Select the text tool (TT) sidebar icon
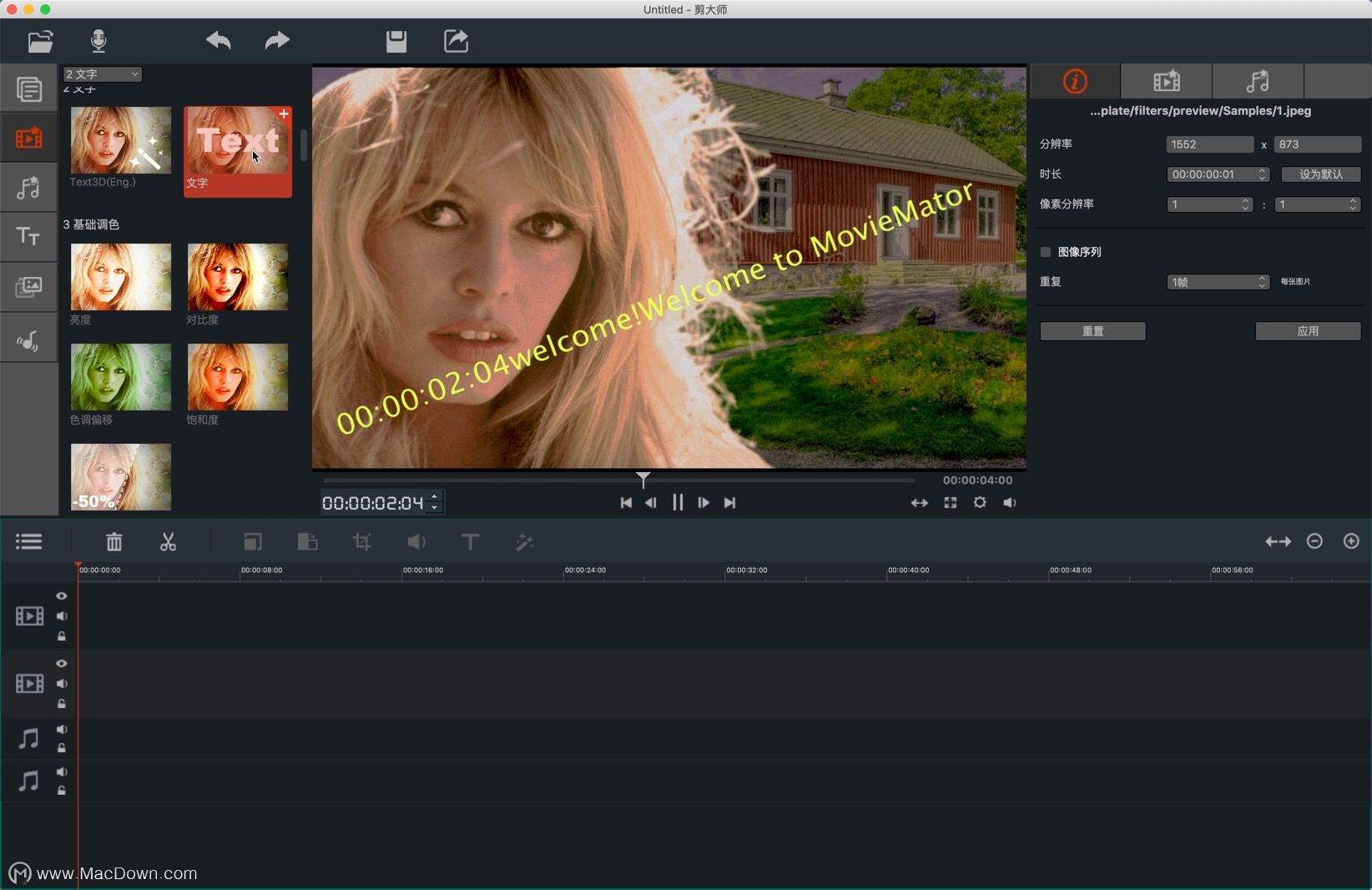 pos(28,236)
